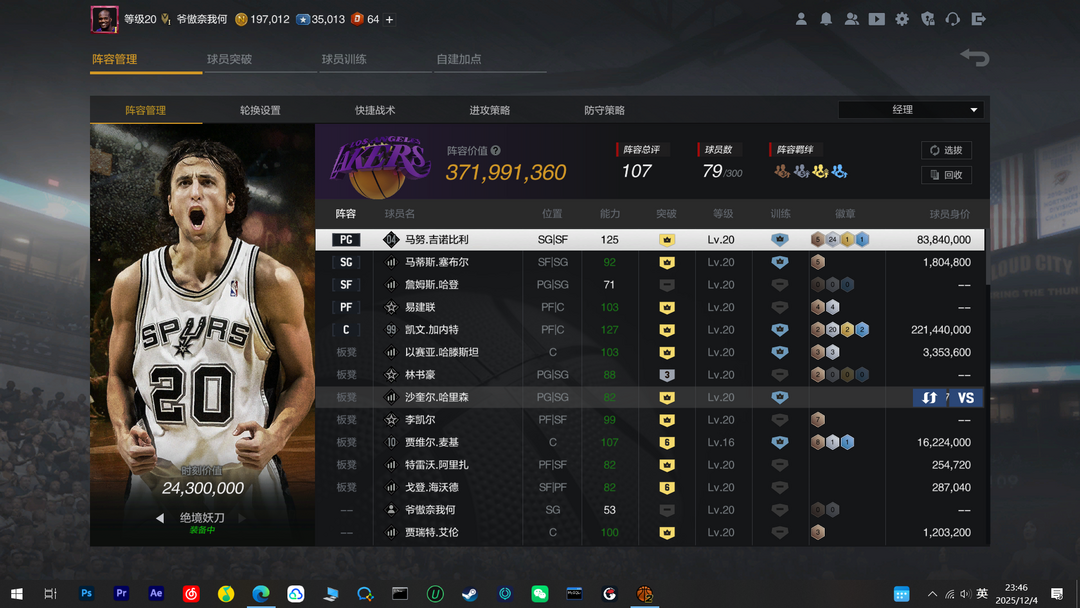This screenshot has width=1080, height=608.
Task: Switch to the 球员突破 tab
Action: (230, 59)
